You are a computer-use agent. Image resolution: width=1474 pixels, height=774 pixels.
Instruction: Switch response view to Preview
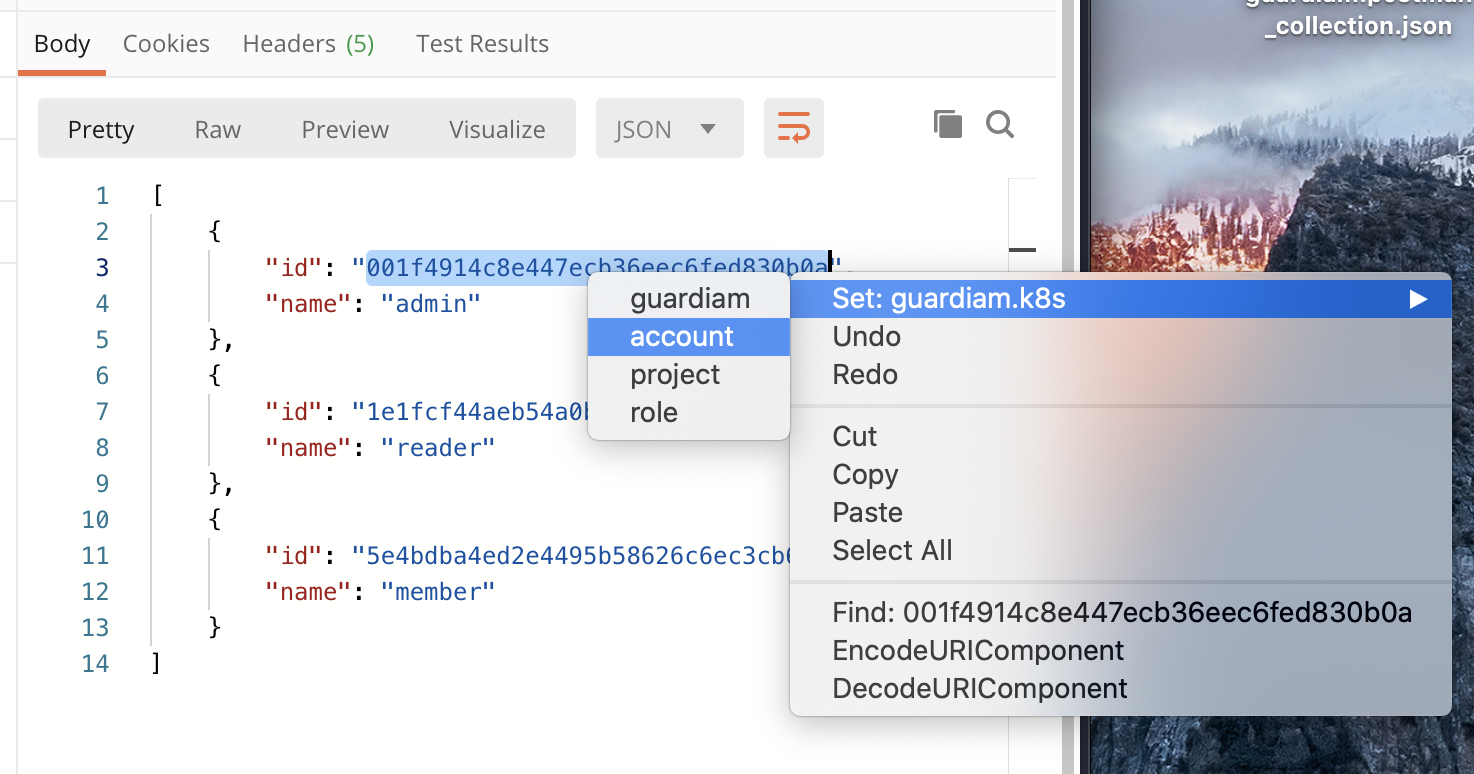pos(344,128)
